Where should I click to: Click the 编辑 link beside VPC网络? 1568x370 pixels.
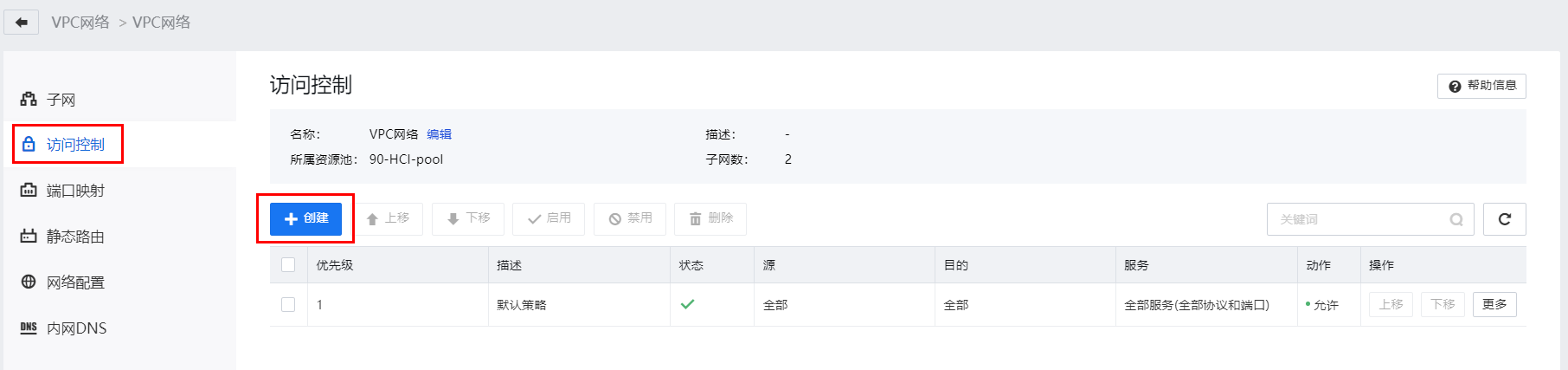point(439,134)
